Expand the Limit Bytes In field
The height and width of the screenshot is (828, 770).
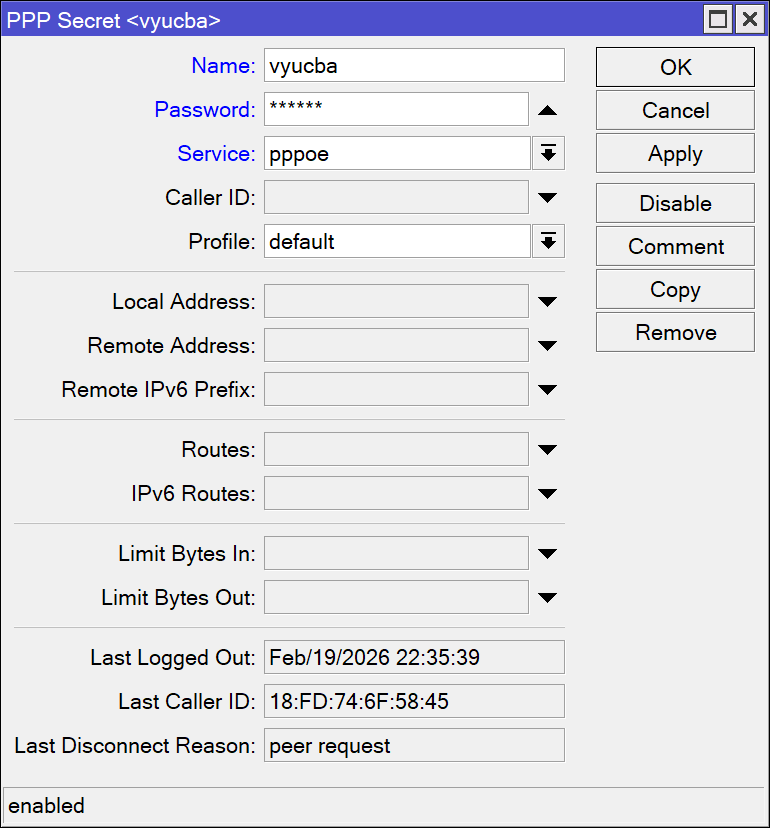[x=547, y=554]
